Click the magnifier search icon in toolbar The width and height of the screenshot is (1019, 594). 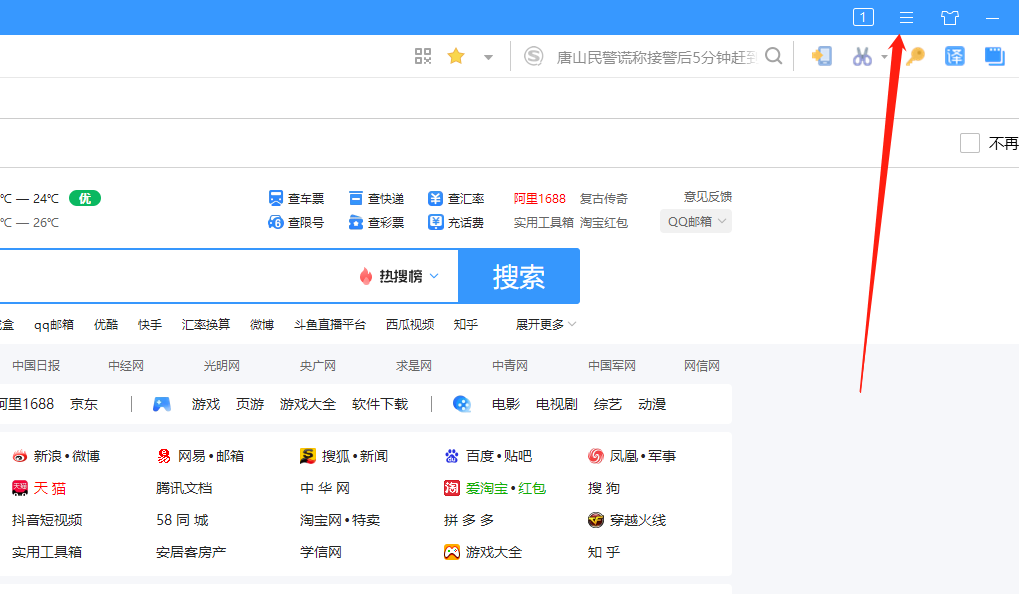tap(773, 57)
